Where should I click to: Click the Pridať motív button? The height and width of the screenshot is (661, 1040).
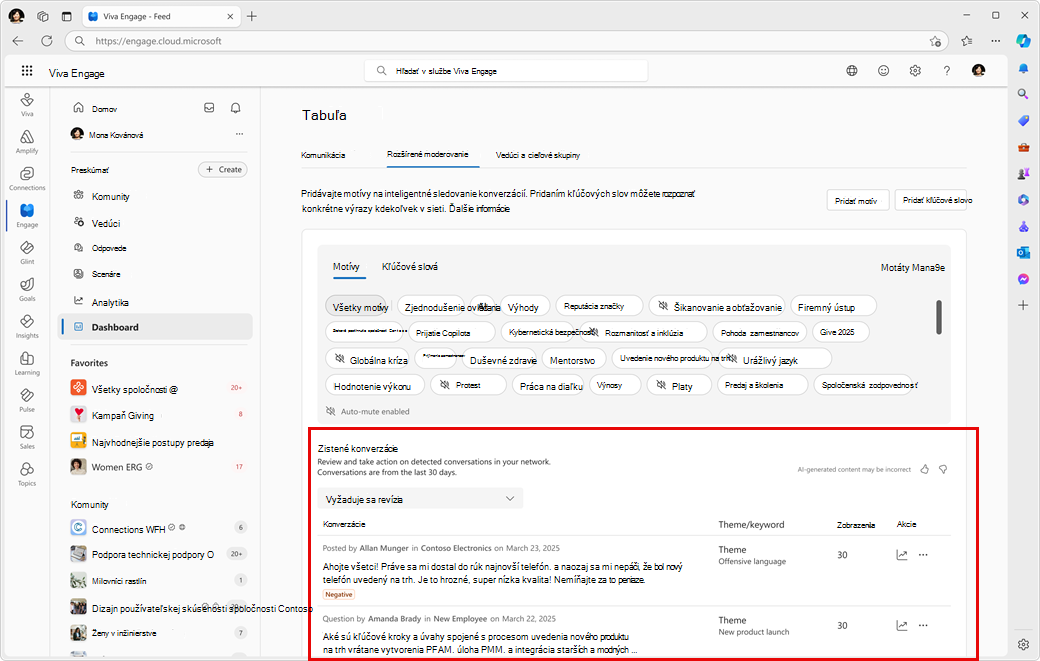tap(858, 200)
